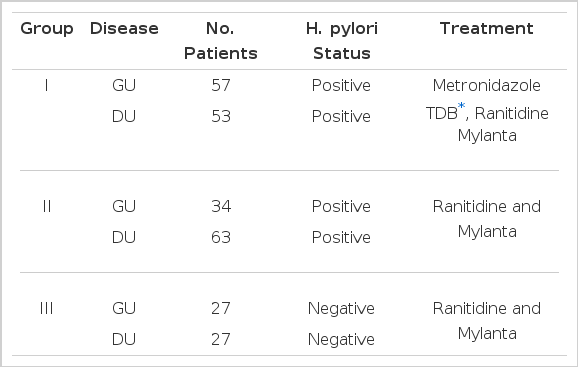This screenshot has width=578, height=367.
Task: Select the 63 patients cell
Action: [221, 237]
